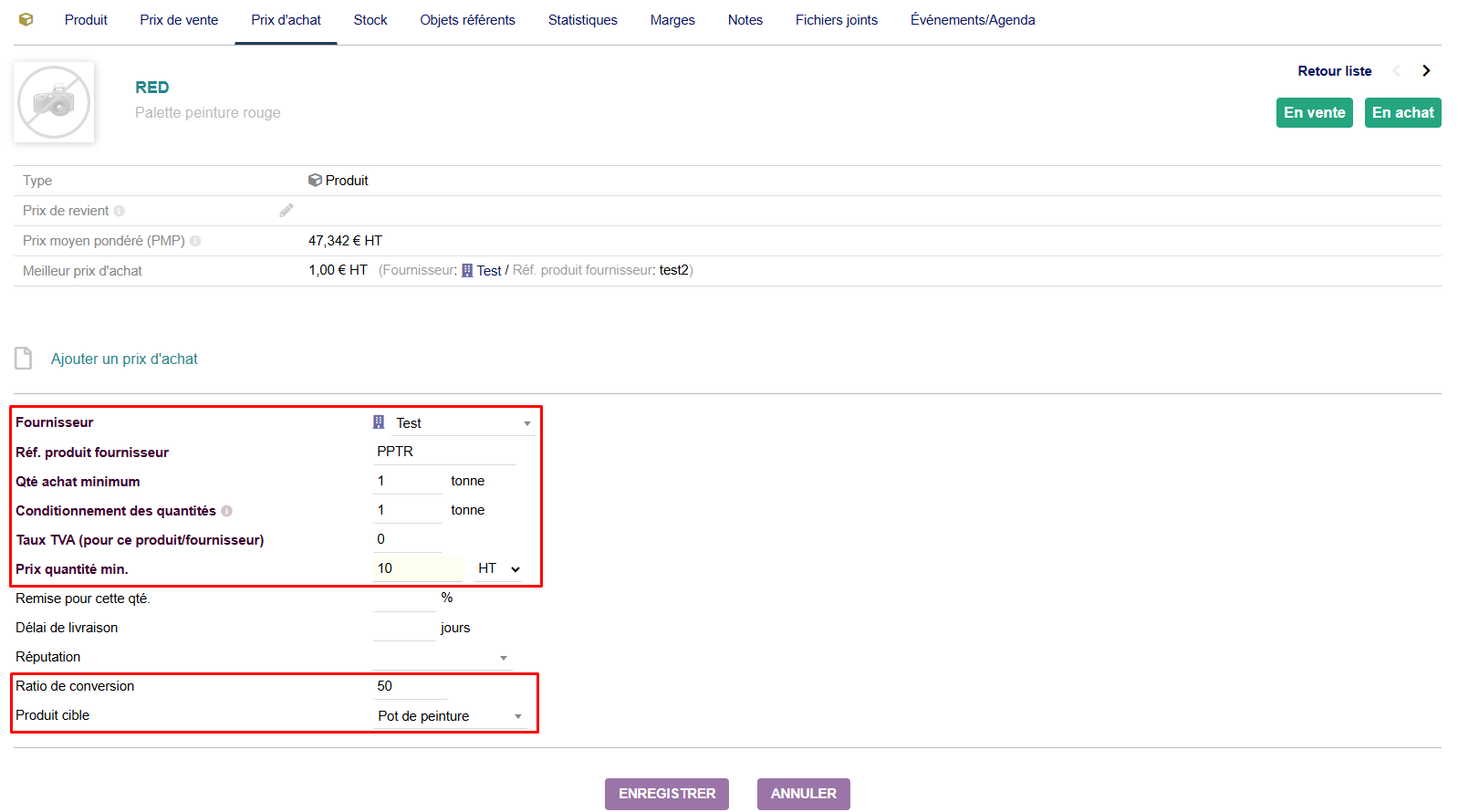The width and height of the screenshot is (1458, 812).
Task: Click the info icon beside Conditionnement des quantités
Action: click(227, 511)
